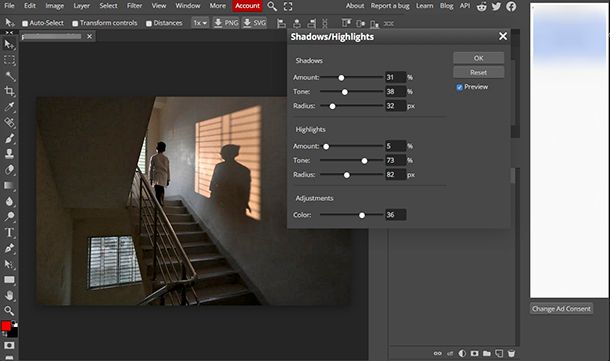Click the Change Ad Consent button

pos(561,308)
